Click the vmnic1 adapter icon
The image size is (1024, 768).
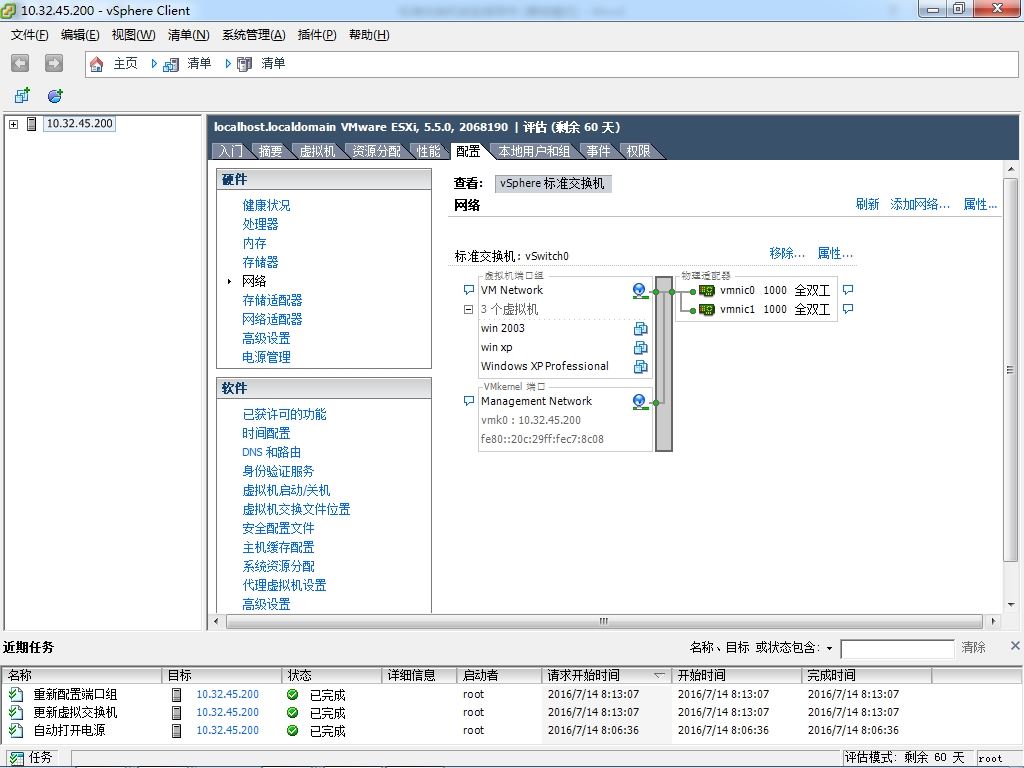coord(707,310)
